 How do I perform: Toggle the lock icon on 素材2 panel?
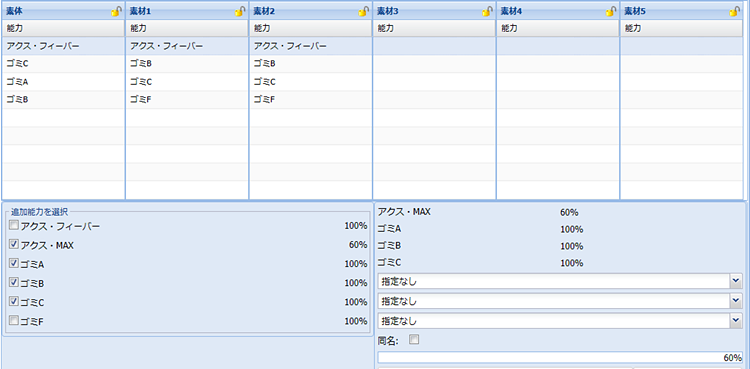point(364,11)
